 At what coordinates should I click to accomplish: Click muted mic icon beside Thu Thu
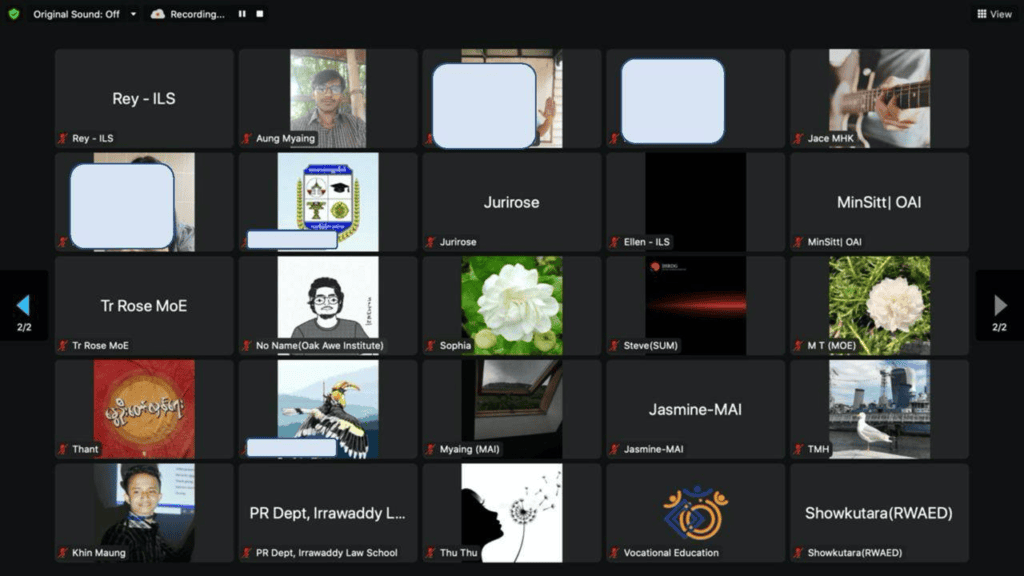click(430, 553)
